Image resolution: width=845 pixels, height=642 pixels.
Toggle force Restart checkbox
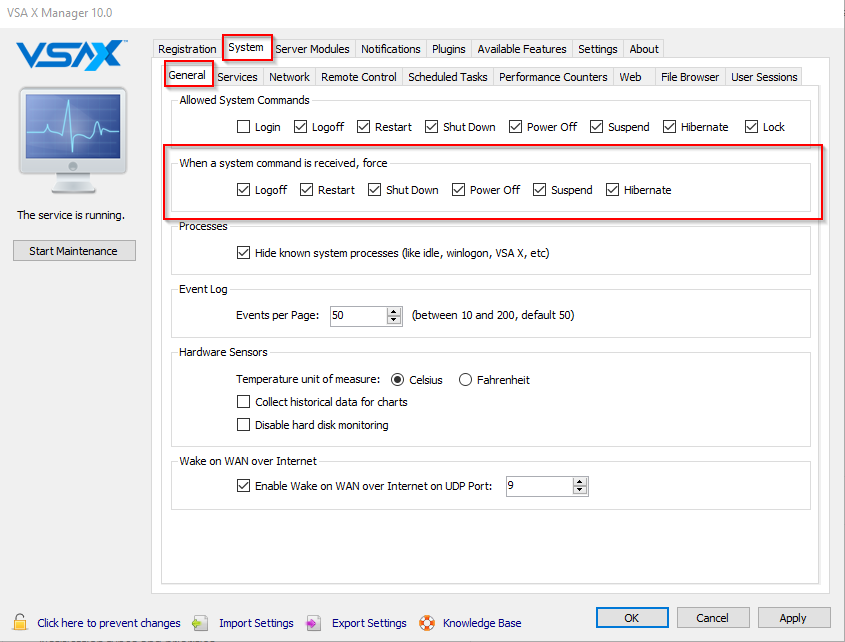tap(306, 190)
